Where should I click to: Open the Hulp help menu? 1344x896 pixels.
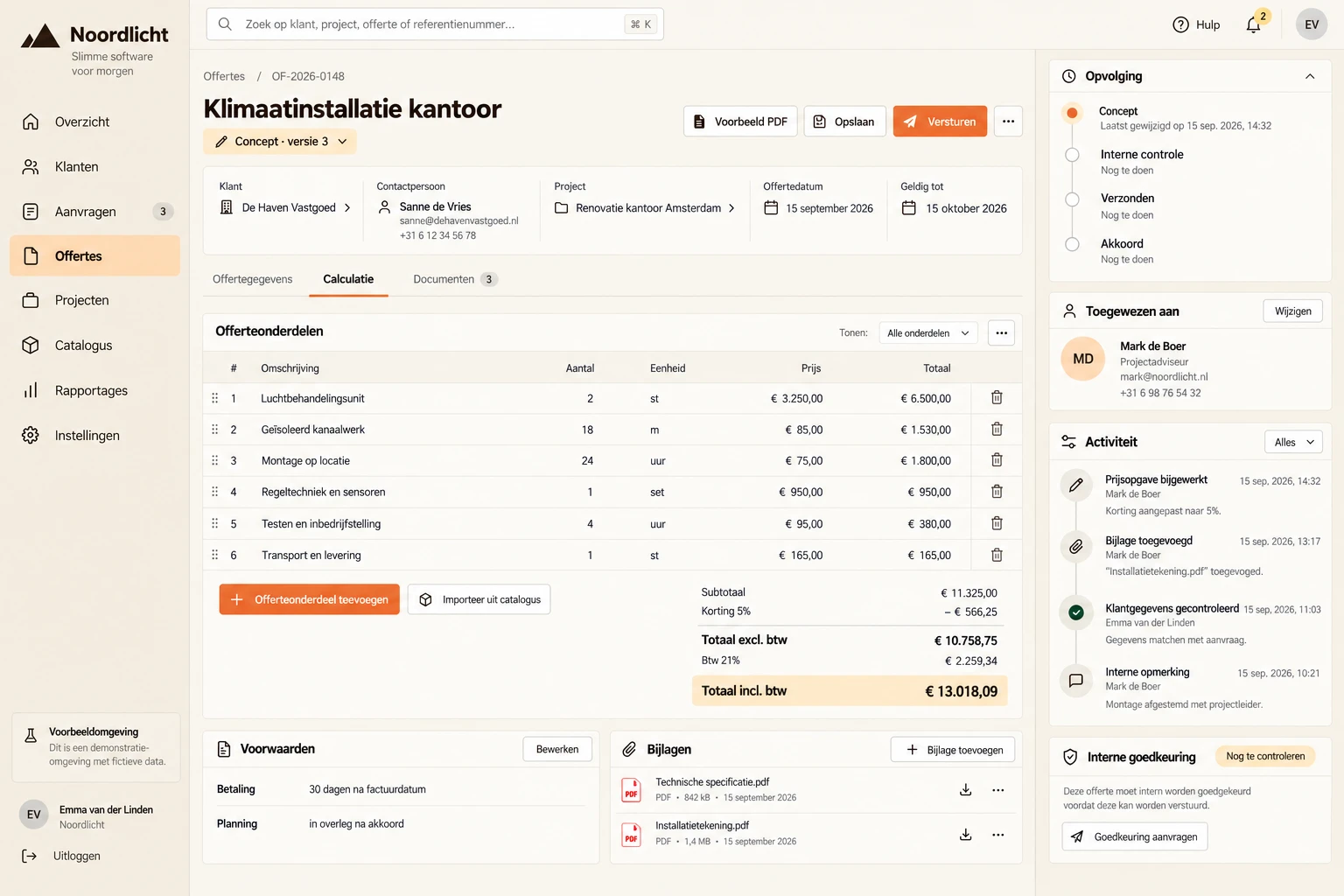click(1196, 24)
